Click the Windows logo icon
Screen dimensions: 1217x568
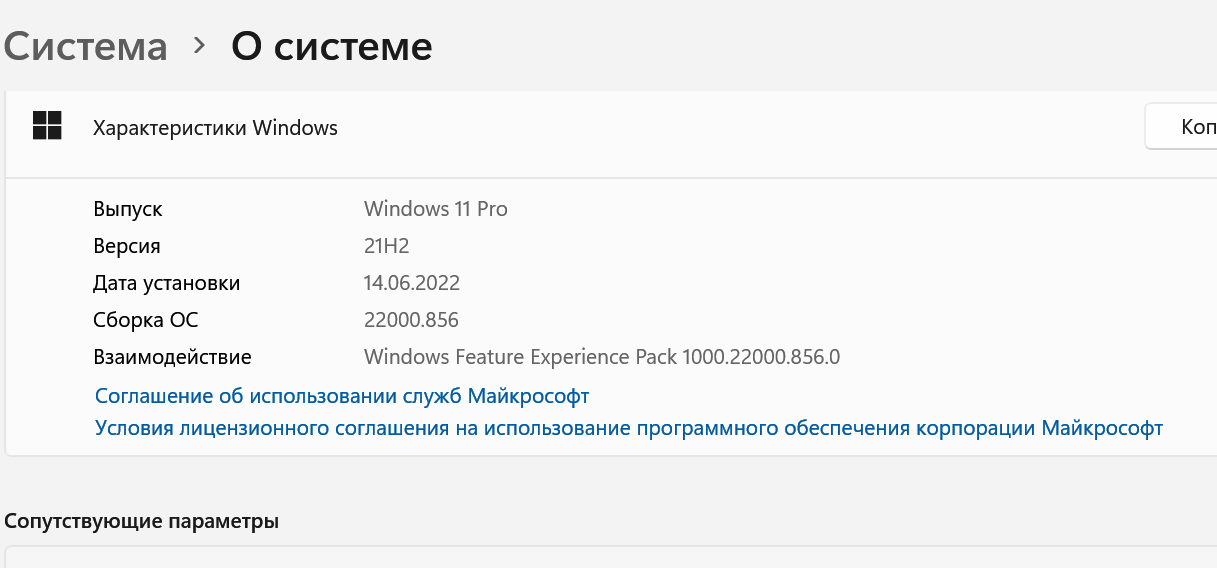click(47, 126)
